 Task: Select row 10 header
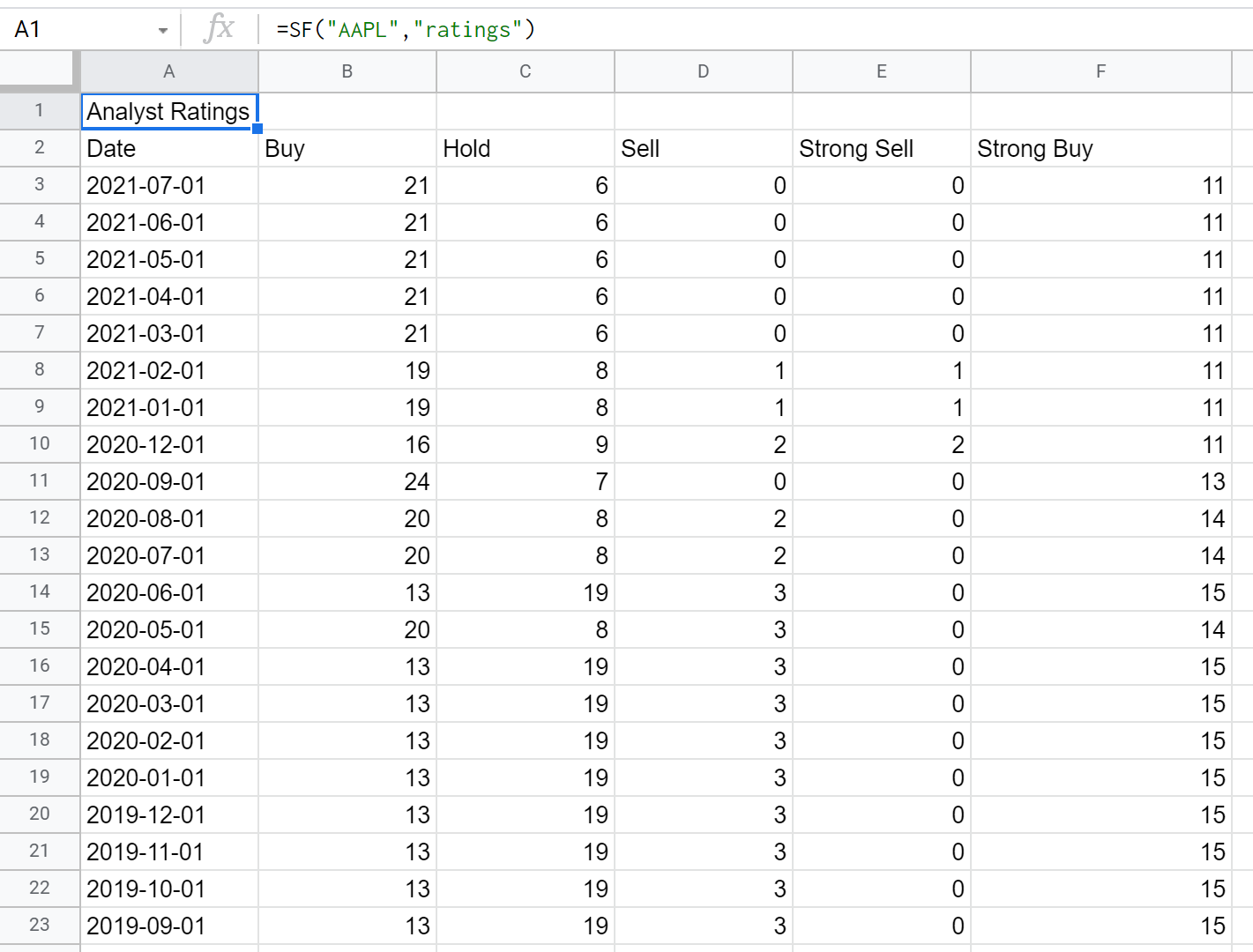[40, 444]
